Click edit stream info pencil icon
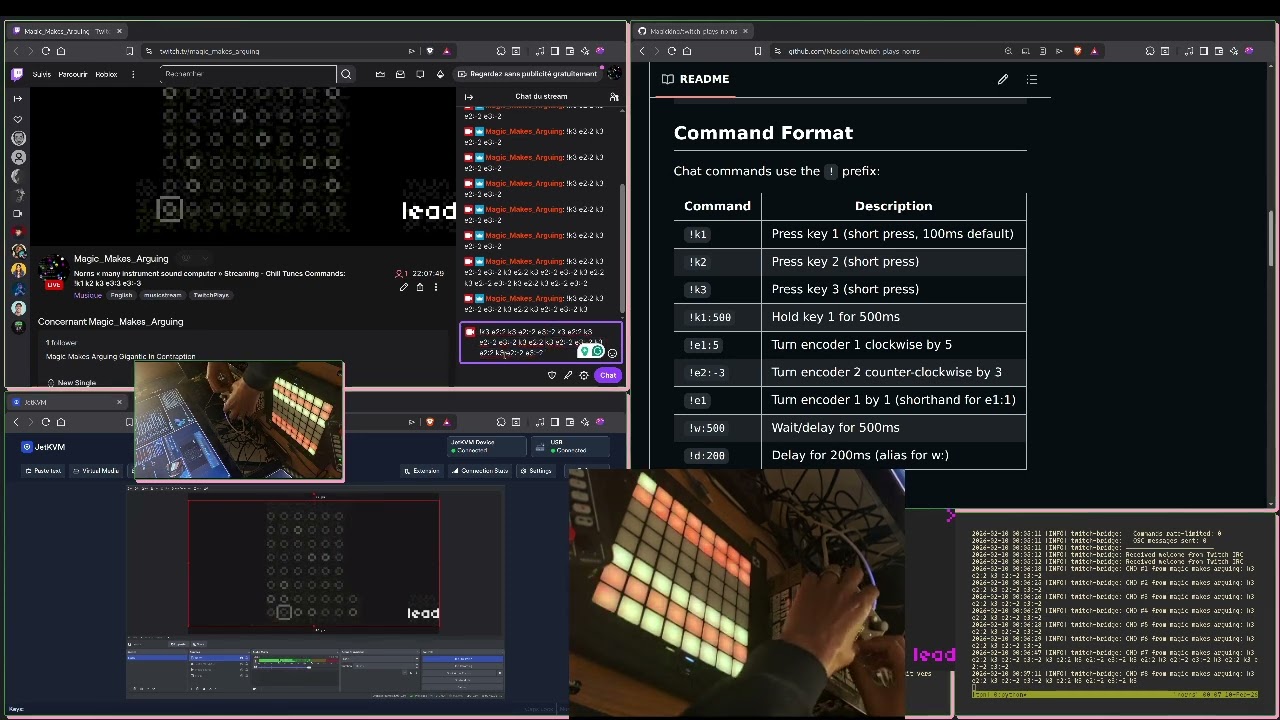This screenshot has width=1280, height=720. tap(404, 288)
